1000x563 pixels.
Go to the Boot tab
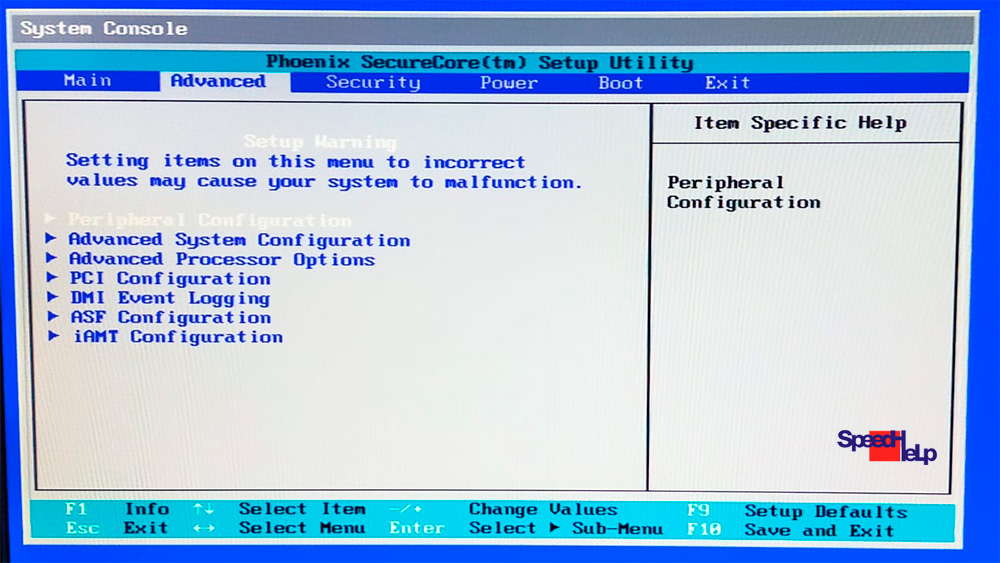point(620,82)
